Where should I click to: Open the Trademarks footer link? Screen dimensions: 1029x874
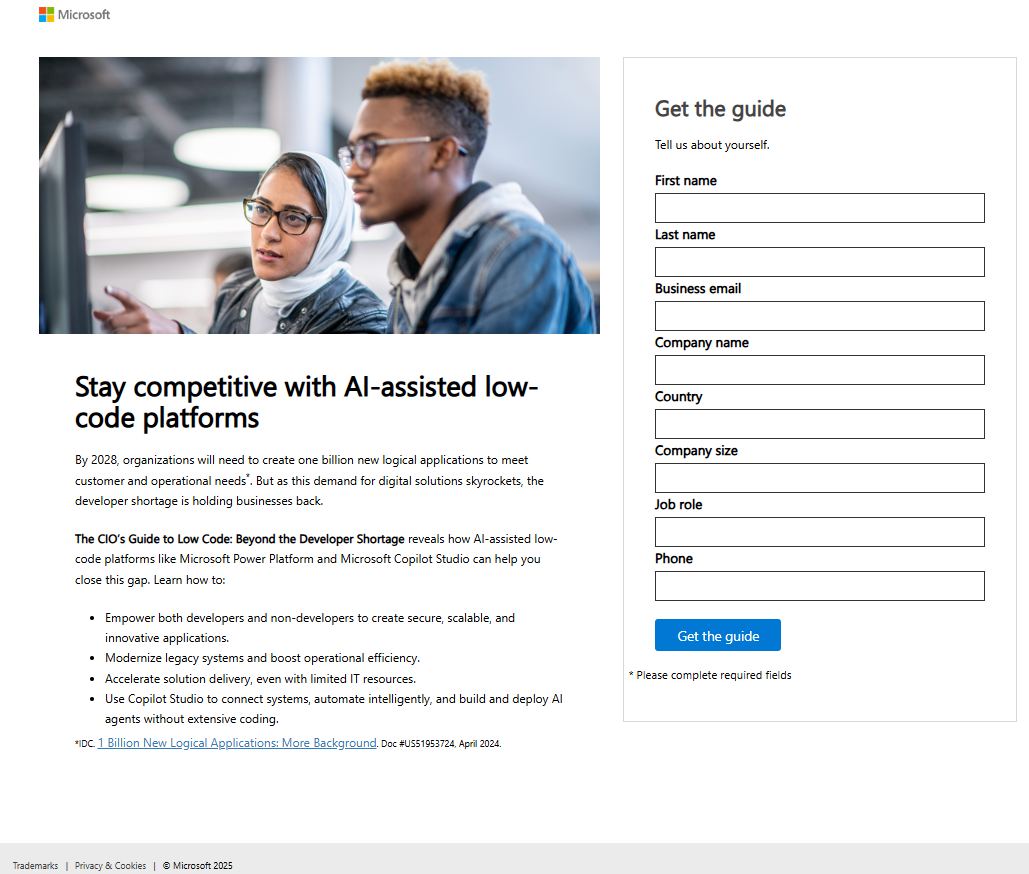tap(35, 865)
